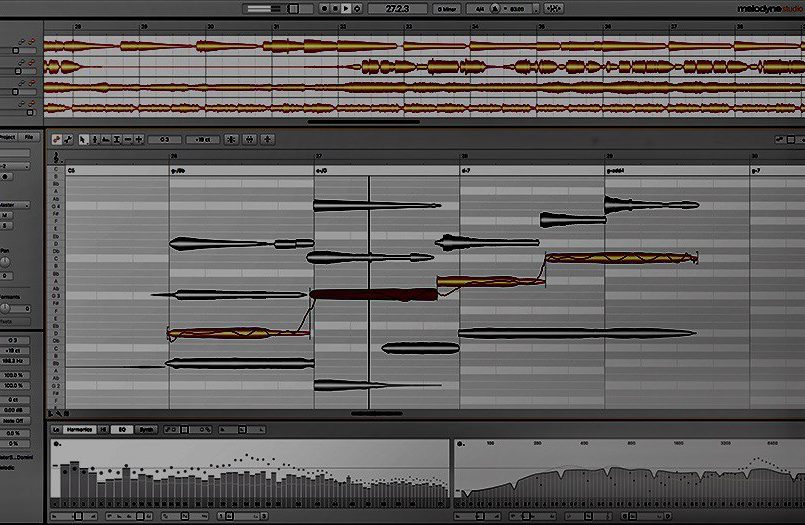Screen dimensions: 805x525
Task: Switch to the Harmonics tab
Action: pos(79,429)
